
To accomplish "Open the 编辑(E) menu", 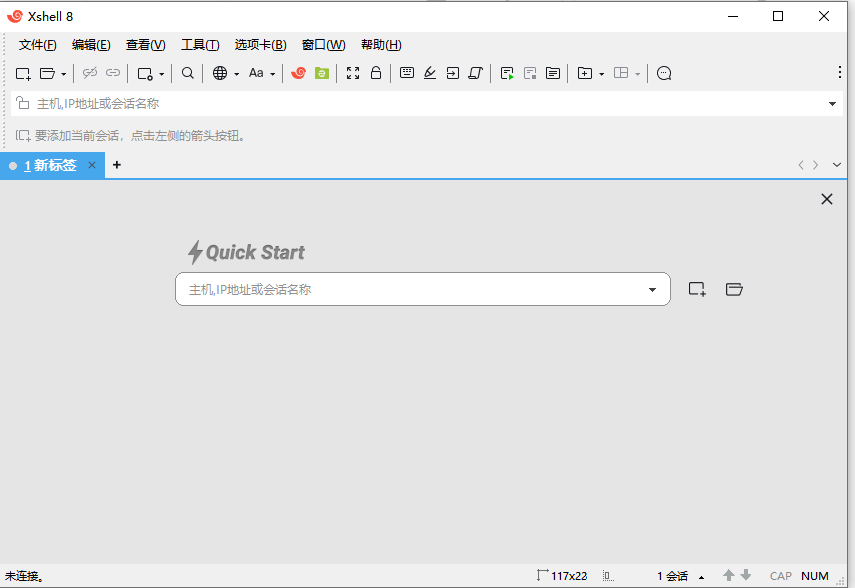I will click(x=91, y=45).
